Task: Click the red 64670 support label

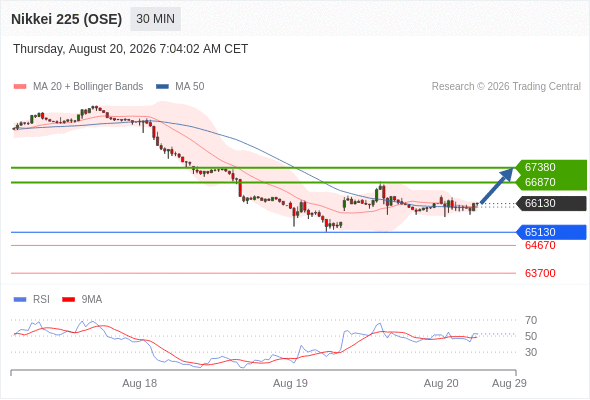Action: tap(540, 245)
